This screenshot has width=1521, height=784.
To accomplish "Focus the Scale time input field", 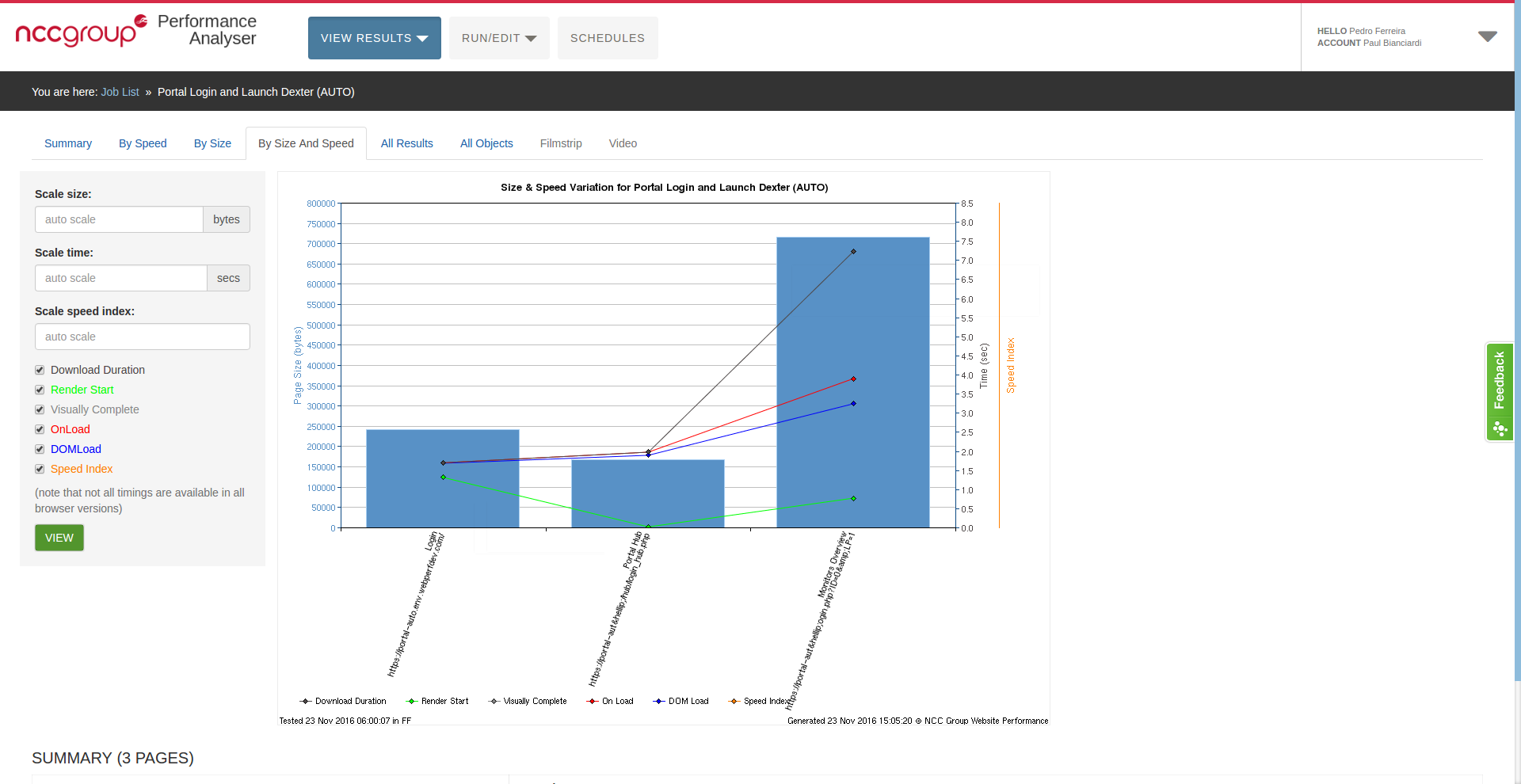I will pos(121,278).
